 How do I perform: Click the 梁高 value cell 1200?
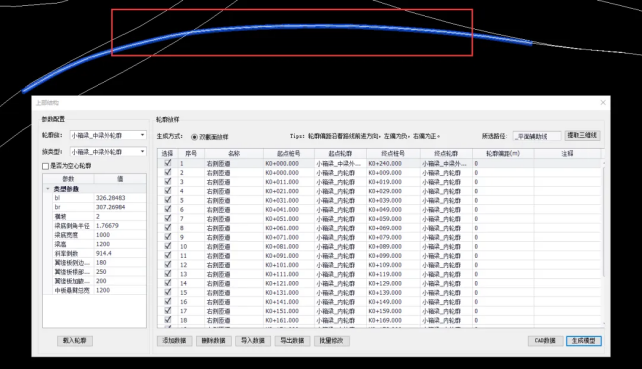point(120,244)
